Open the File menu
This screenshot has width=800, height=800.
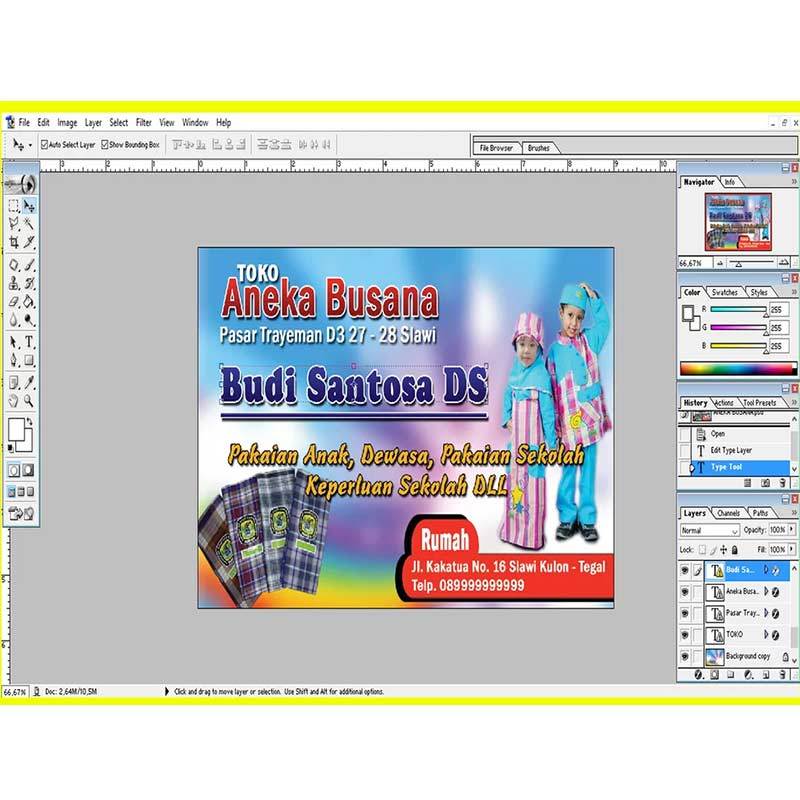pyautogui.click(x=24, y=122)
